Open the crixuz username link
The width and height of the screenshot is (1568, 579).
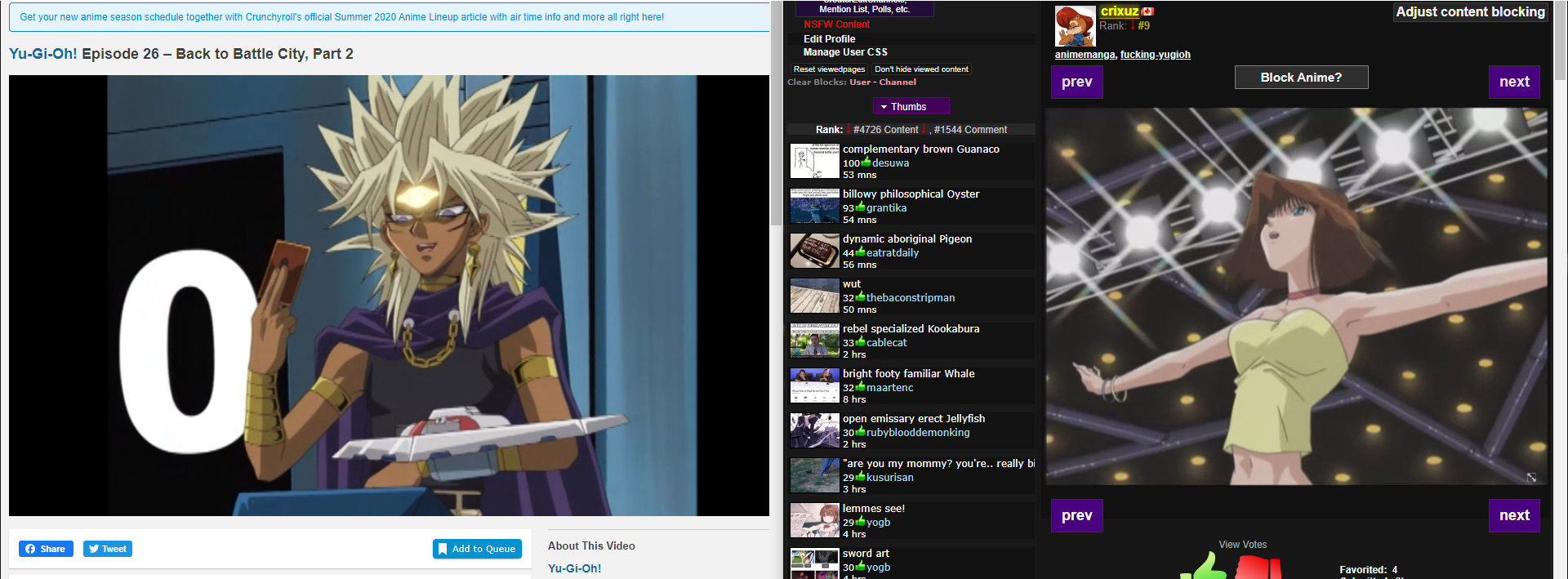coord(1119,11)
